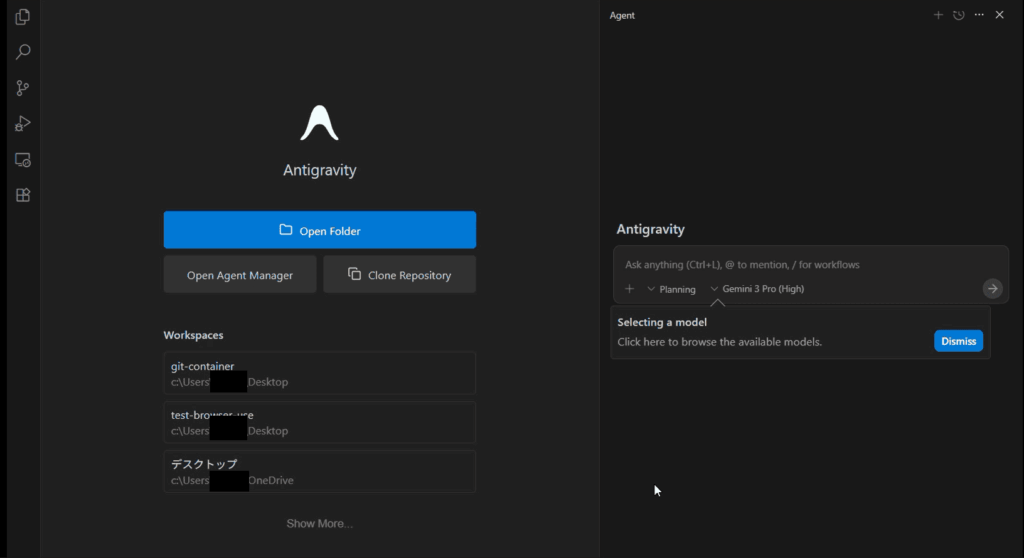Image resolution: width=1024 pixels, height=558 pixels.
Task: Open the Agent panel more options menu
Action: click(x=979, y=15)
